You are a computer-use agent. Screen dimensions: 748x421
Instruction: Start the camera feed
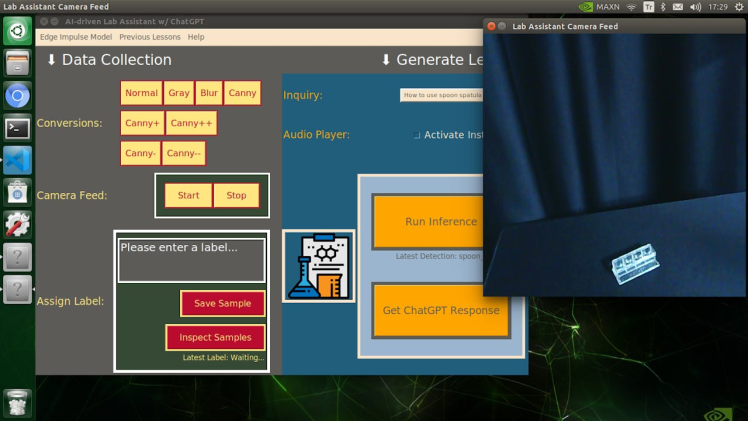click(188, 195)
